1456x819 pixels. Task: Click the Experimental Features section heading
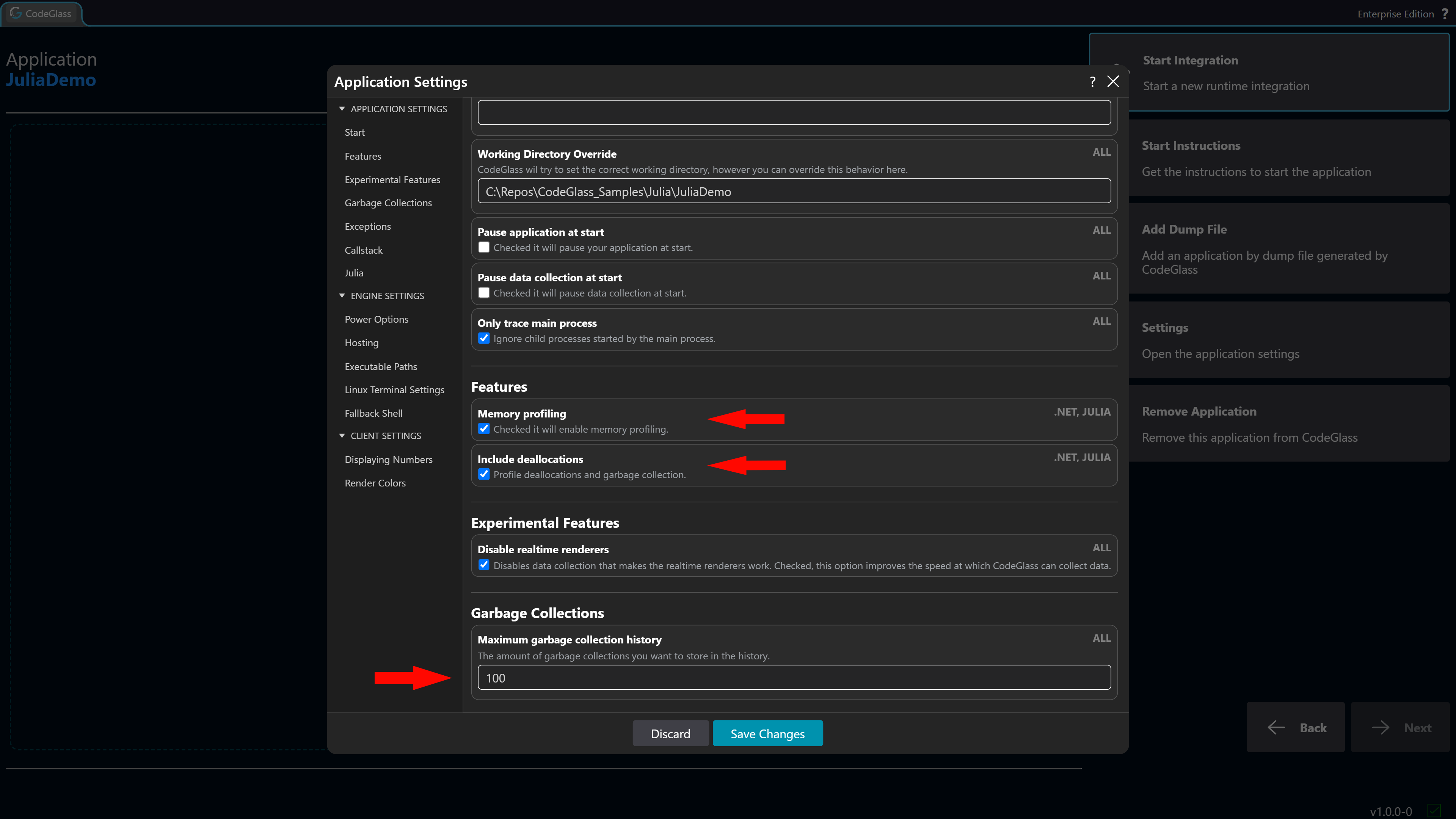coord(545,522)
